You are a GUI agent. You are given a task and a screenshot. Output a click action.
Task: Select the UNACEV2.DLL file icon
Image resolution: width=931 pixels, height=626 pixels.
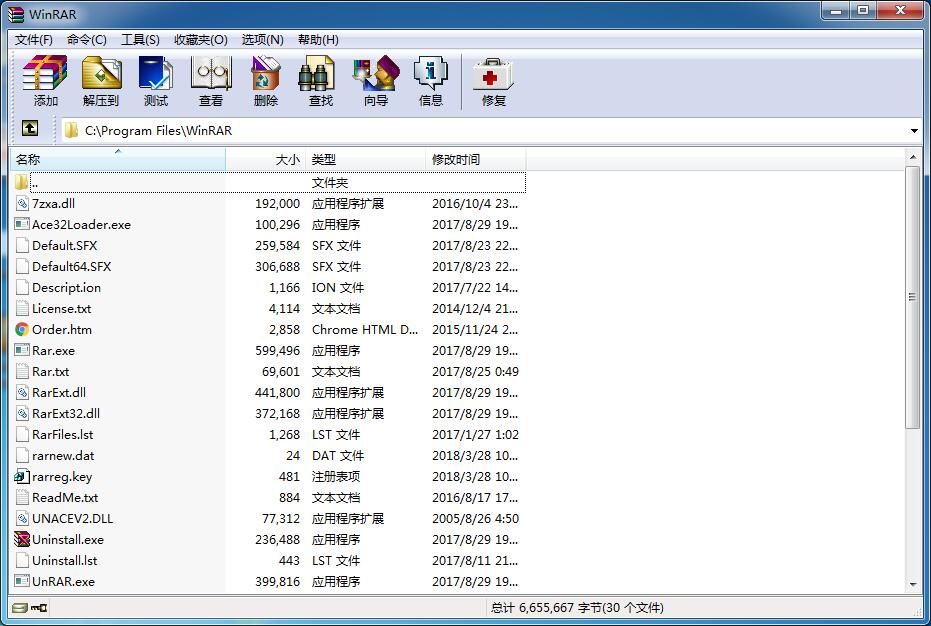point(22,518)
